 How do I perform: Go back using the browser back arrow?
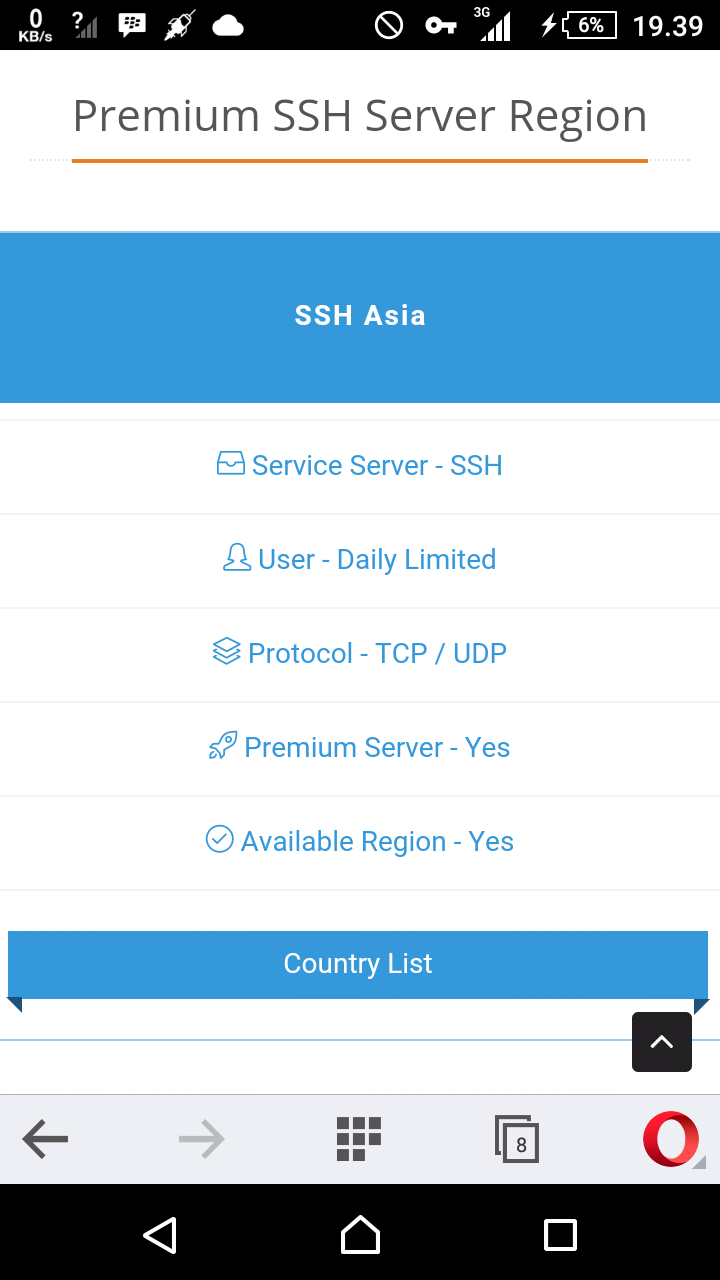pos(45,1138)
